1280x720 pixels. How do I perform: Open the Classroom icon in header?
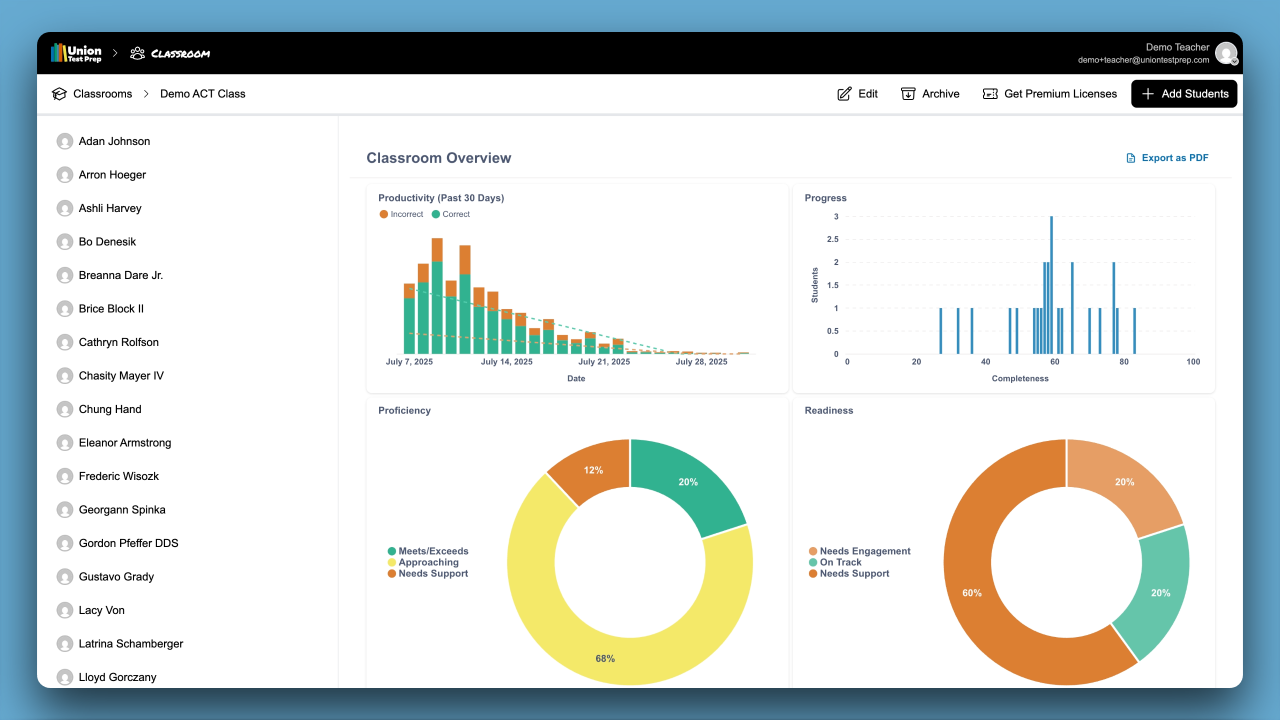(138, 53)
